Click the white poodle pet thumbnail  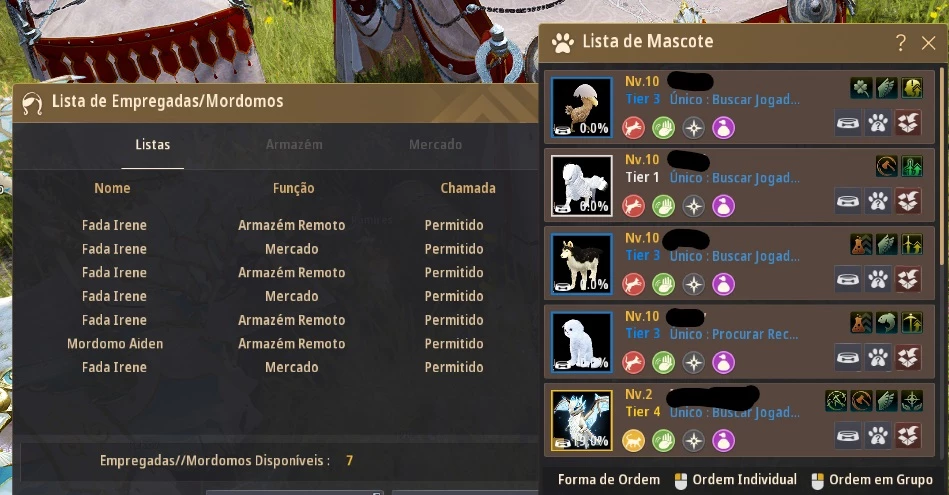tap(582, 185)
